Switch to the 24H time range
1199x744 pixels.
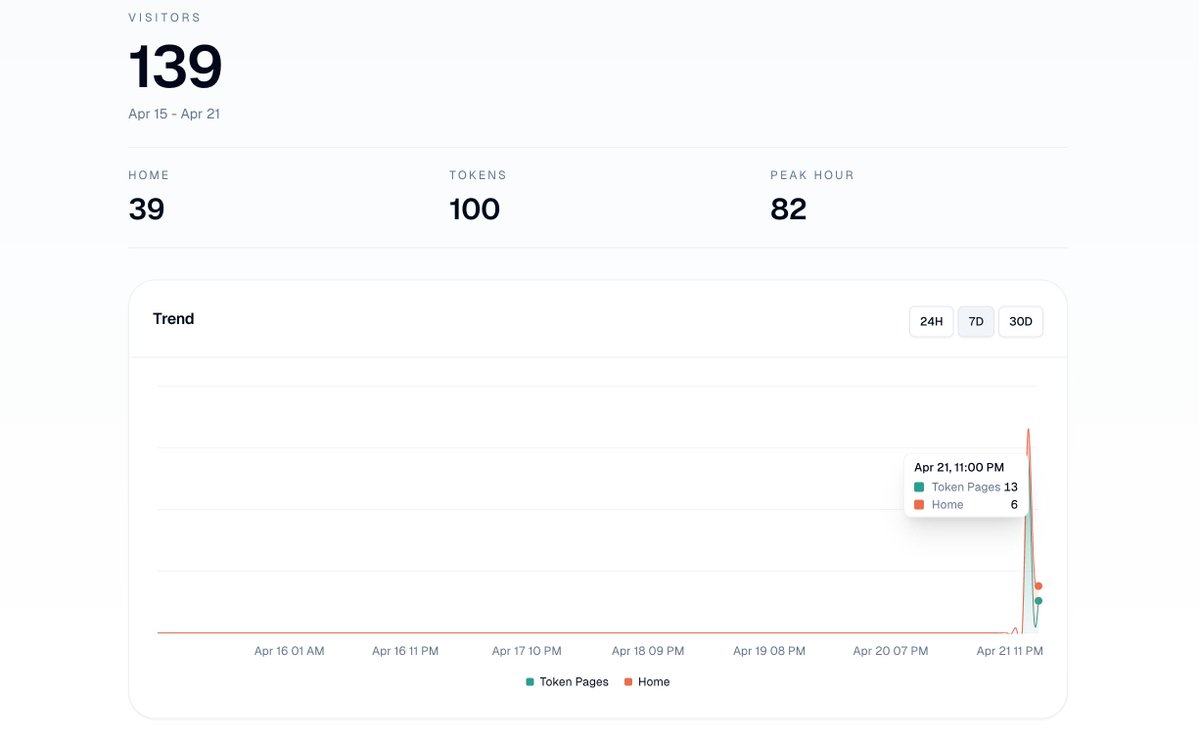[930, 321]
